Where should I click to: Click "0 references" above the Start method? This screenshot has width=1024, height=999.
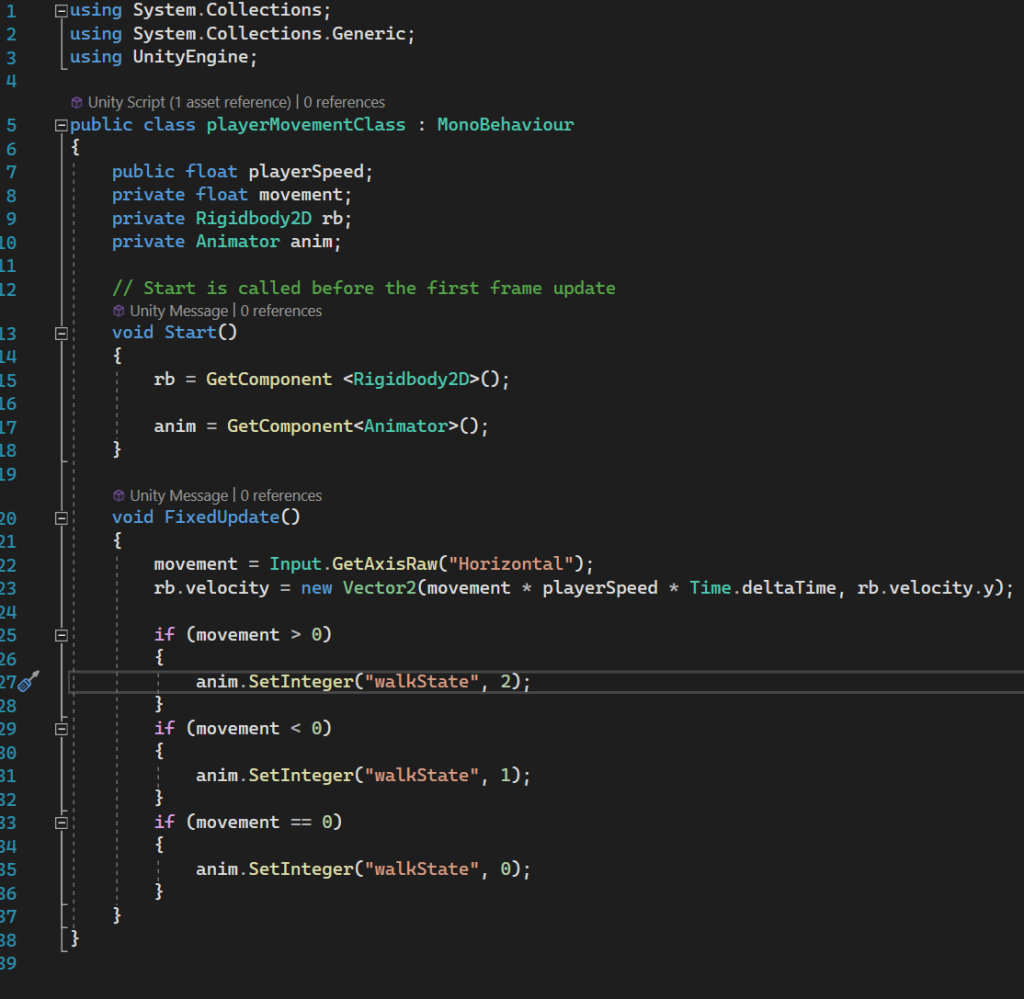281,311
